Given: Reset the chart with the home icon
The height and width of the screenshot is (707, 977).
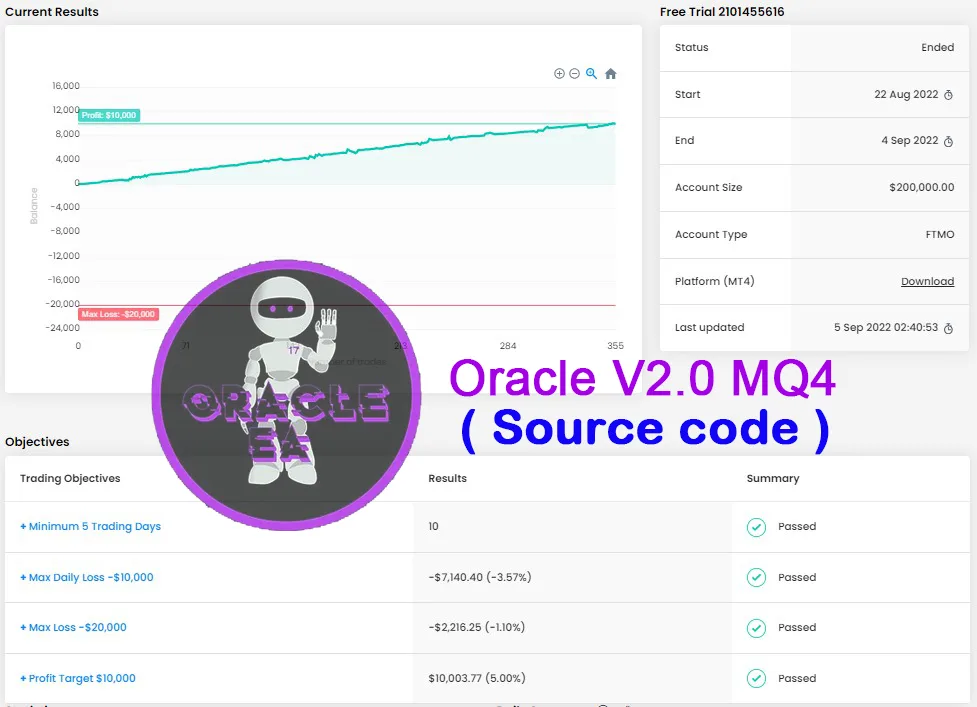Looking at the screenshot, I should click(611, 73).
